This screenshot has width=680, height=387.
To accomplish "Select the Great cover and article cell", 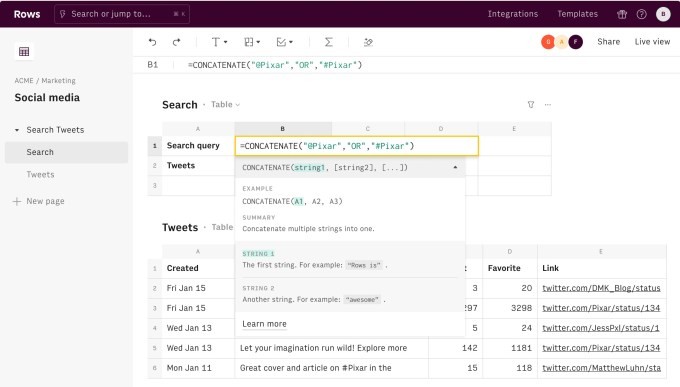I will click(x=331, y=368).
